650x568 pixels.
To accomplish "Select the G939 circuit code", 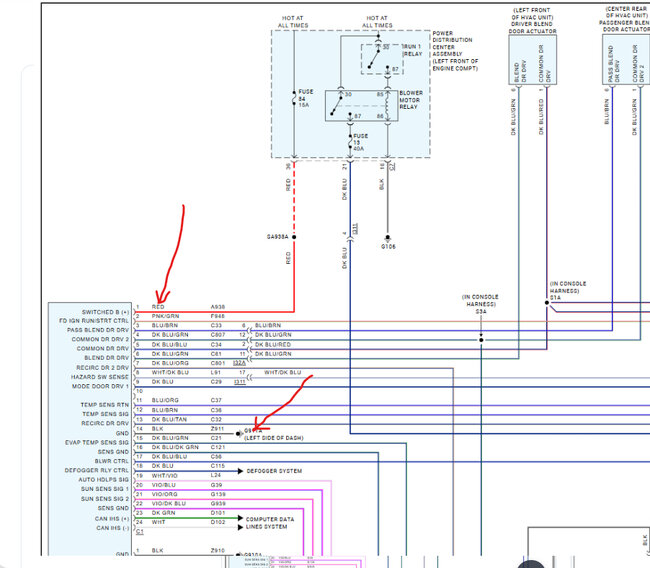I will pyautogui.click(x=218, y=503).
